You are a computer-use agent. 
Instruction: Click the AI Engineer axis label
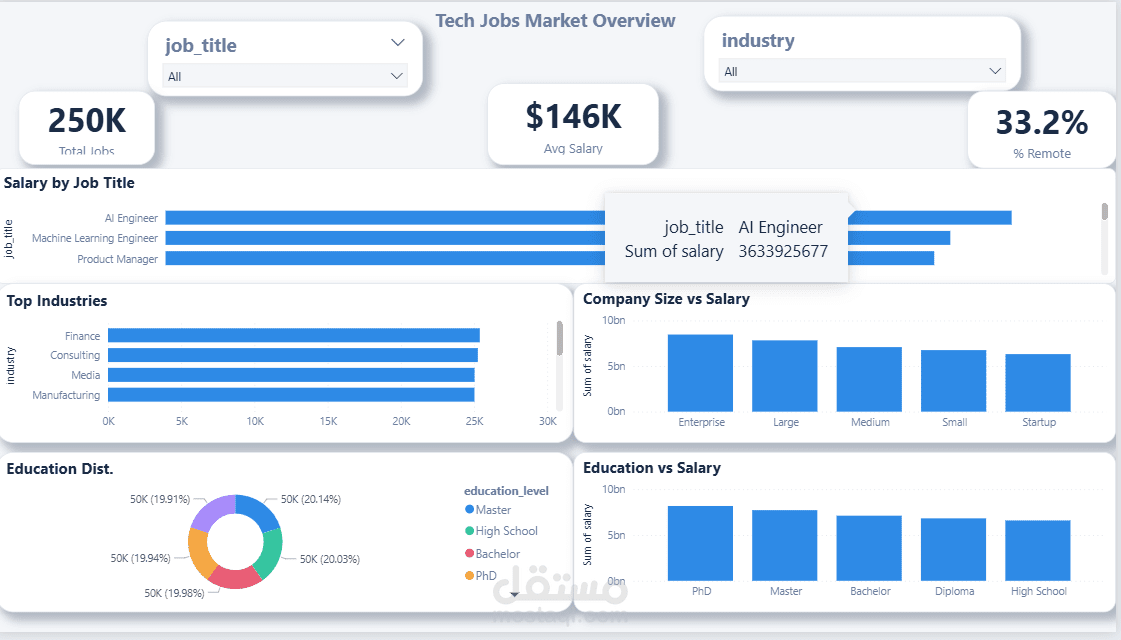click(131, 218)
